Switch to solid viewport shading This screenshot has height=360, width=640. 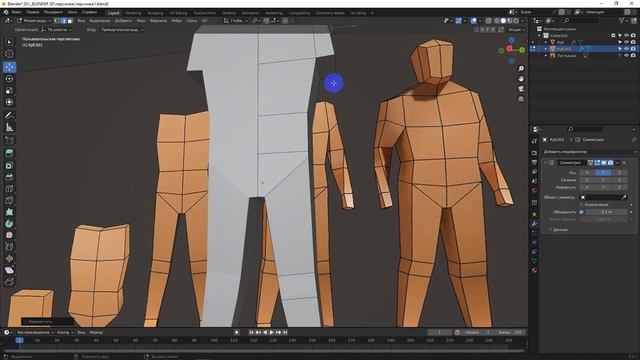pos(503,20)
